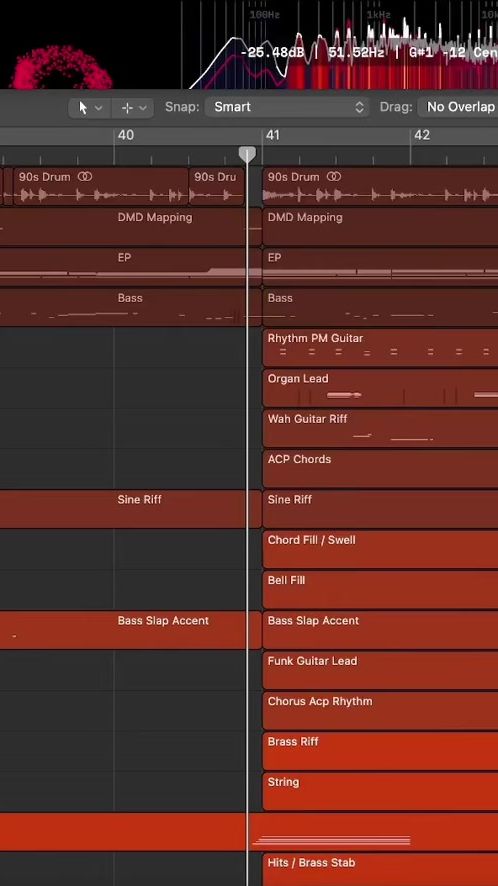Open the Drag No Overlap dropdown
The height and width of the screenshot is (886, 498).
[x=458, y=107]
